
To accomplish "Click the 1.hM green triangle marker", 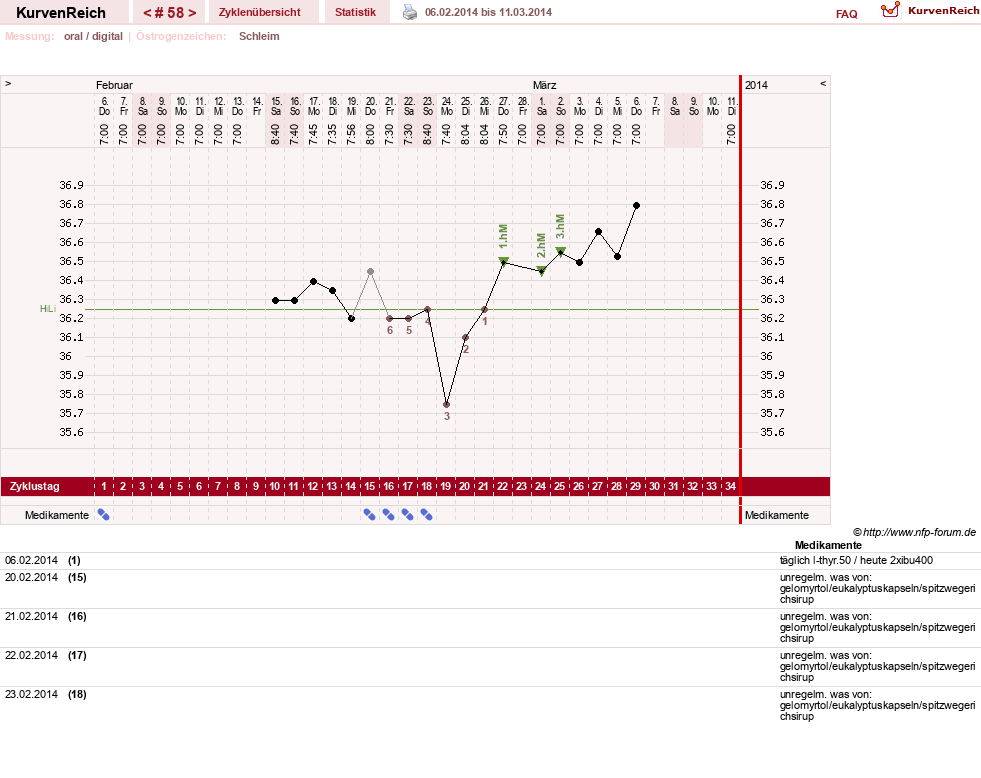I will pyautogui.click(x=504, y=261).
